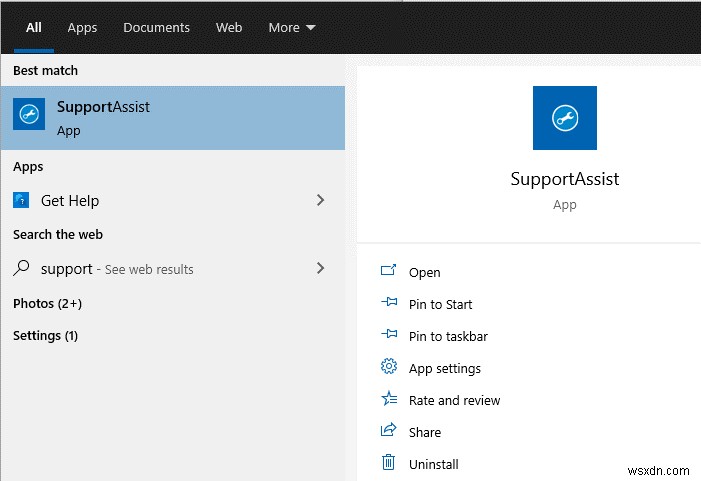
Task: Click the Pin to Start pin icon
Action: pyautogui.click(x=389, y=304)
